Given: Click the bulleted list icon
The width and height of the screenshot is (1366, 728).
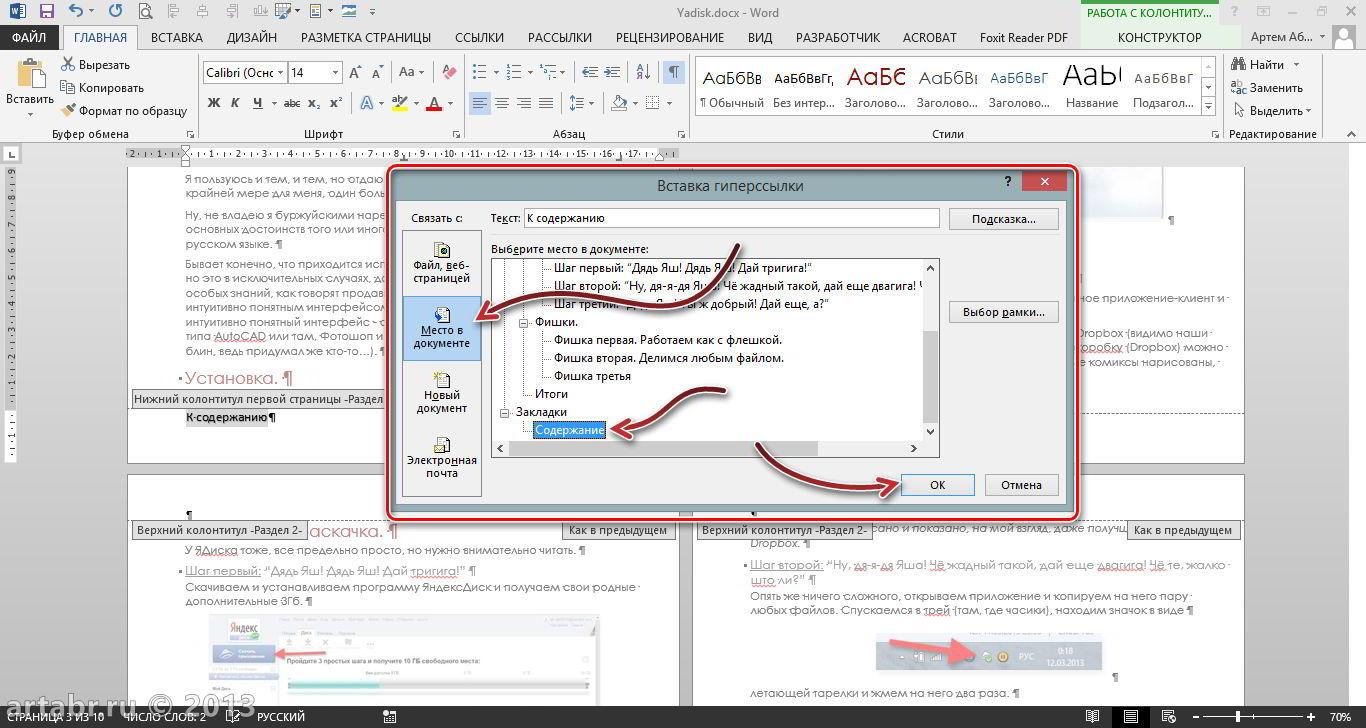Looking at the screenshot, I should point(480,73).
